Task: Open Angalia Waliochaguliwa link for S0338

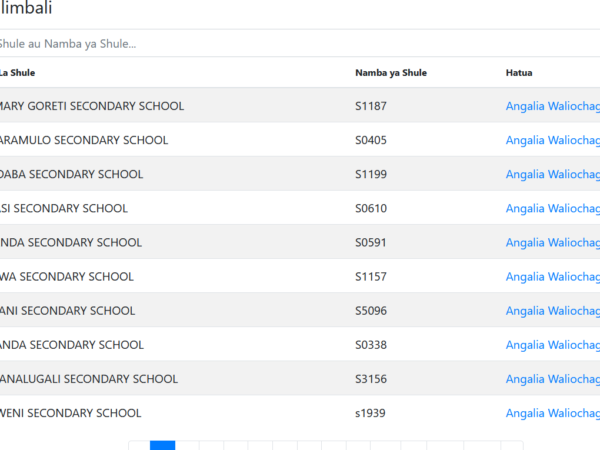Action: click(553, 345)
